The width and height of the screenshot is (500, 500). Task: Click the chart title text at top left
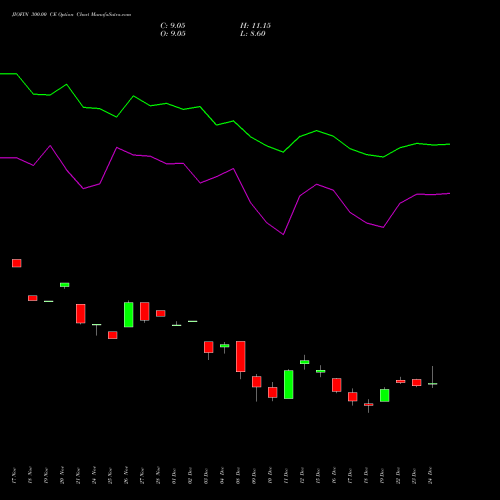click(x=71, y=15)
